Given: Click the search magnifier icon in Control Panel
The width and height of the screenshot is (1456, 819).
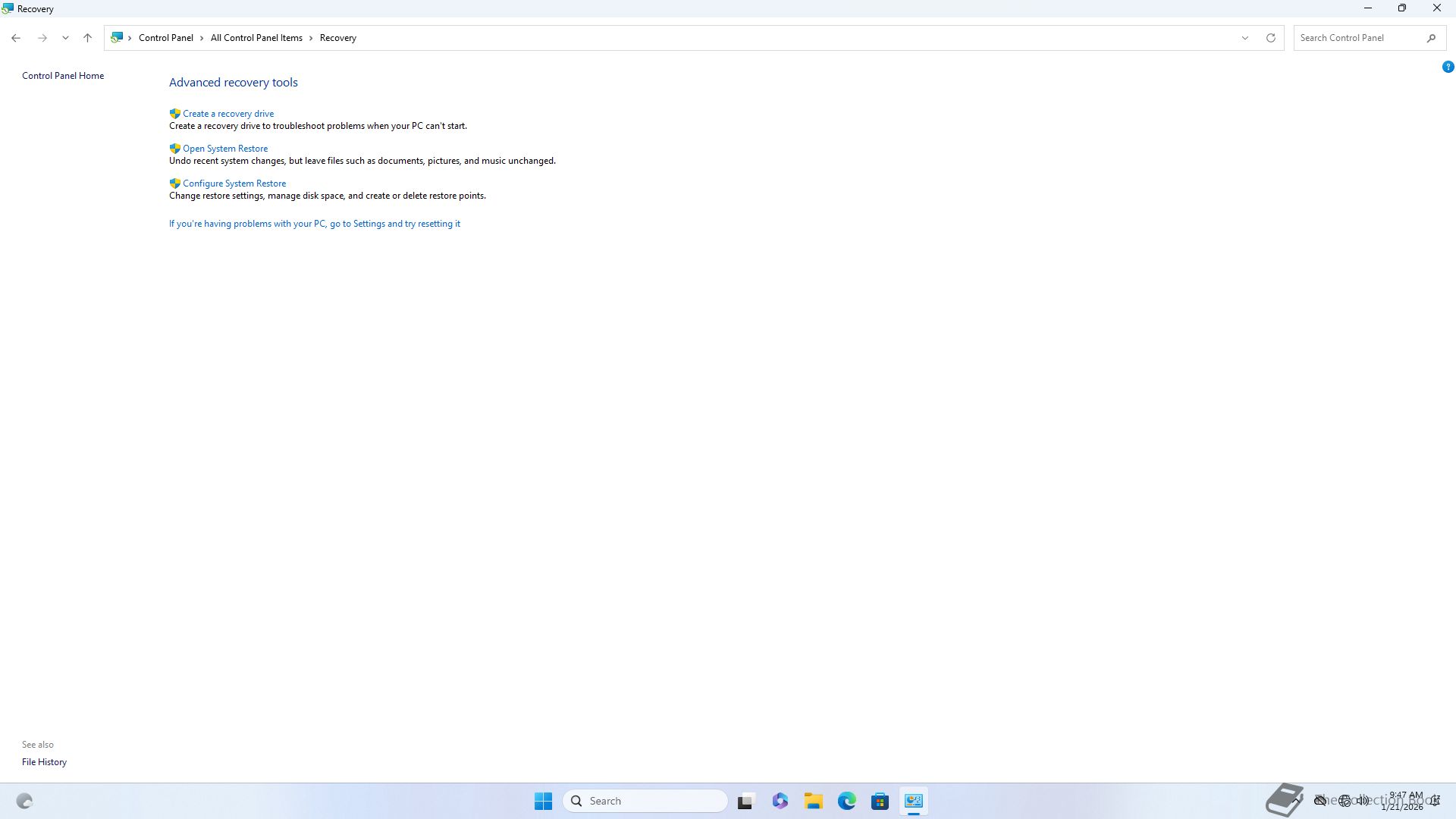Looking at the screenshot, I should click(x=1431, y=38).
